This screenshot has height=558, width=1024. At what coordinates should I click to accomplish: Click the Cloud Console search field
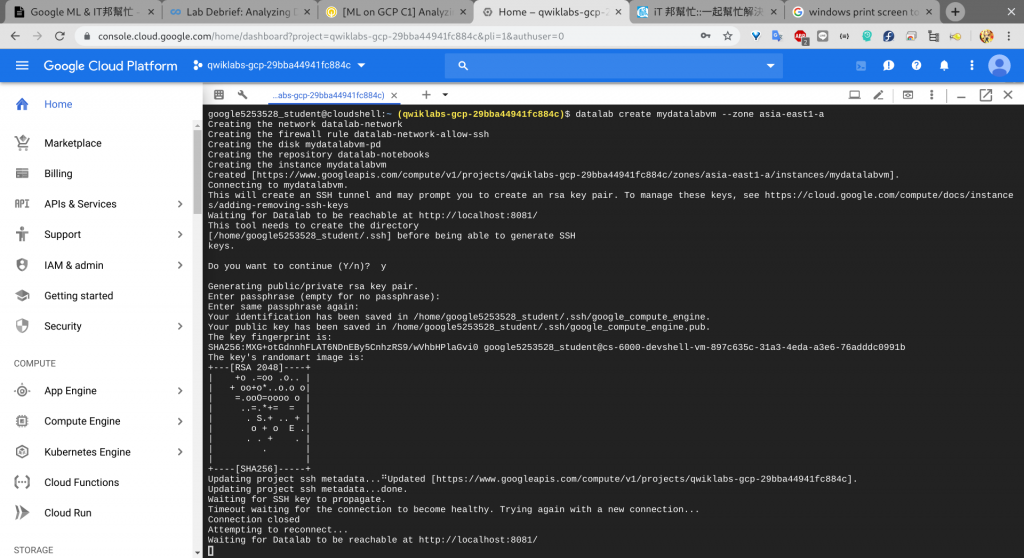[614, 65]
